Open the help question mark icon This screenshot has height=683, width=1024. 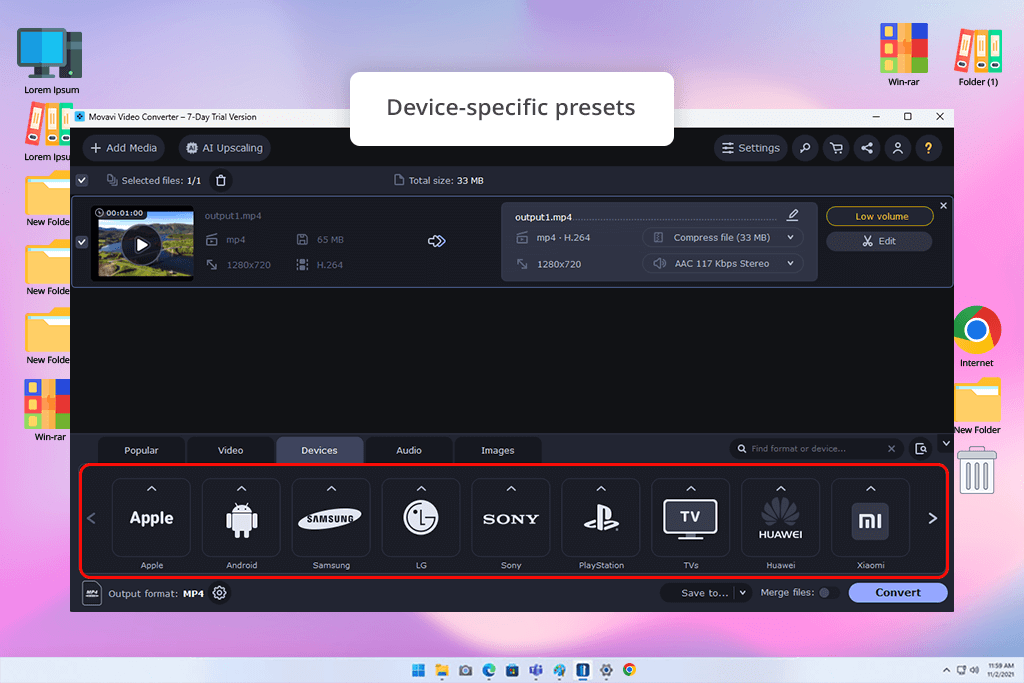pos(928,148)
